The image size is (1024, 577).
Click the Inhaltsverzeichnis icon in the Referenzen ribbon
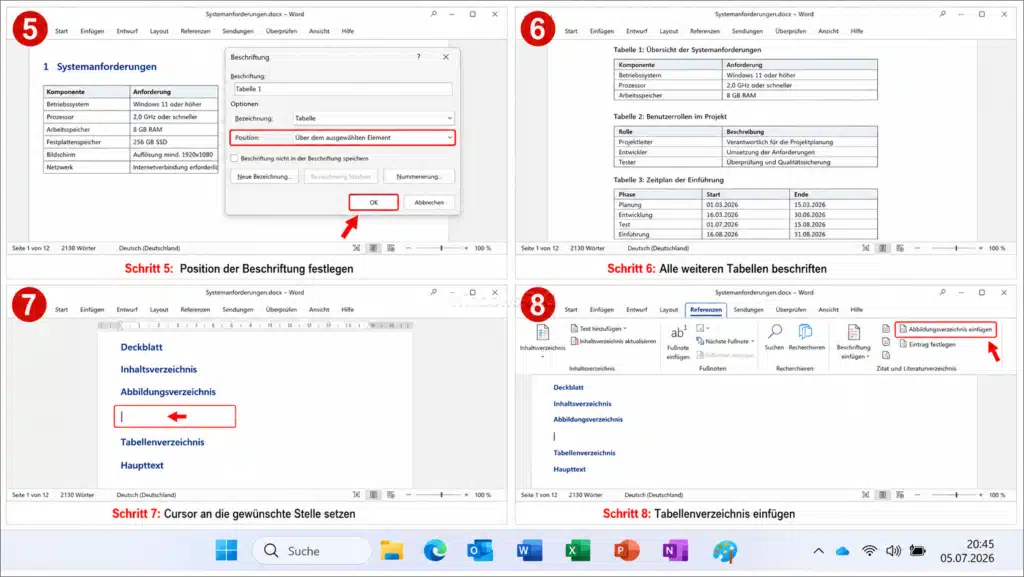542,333
